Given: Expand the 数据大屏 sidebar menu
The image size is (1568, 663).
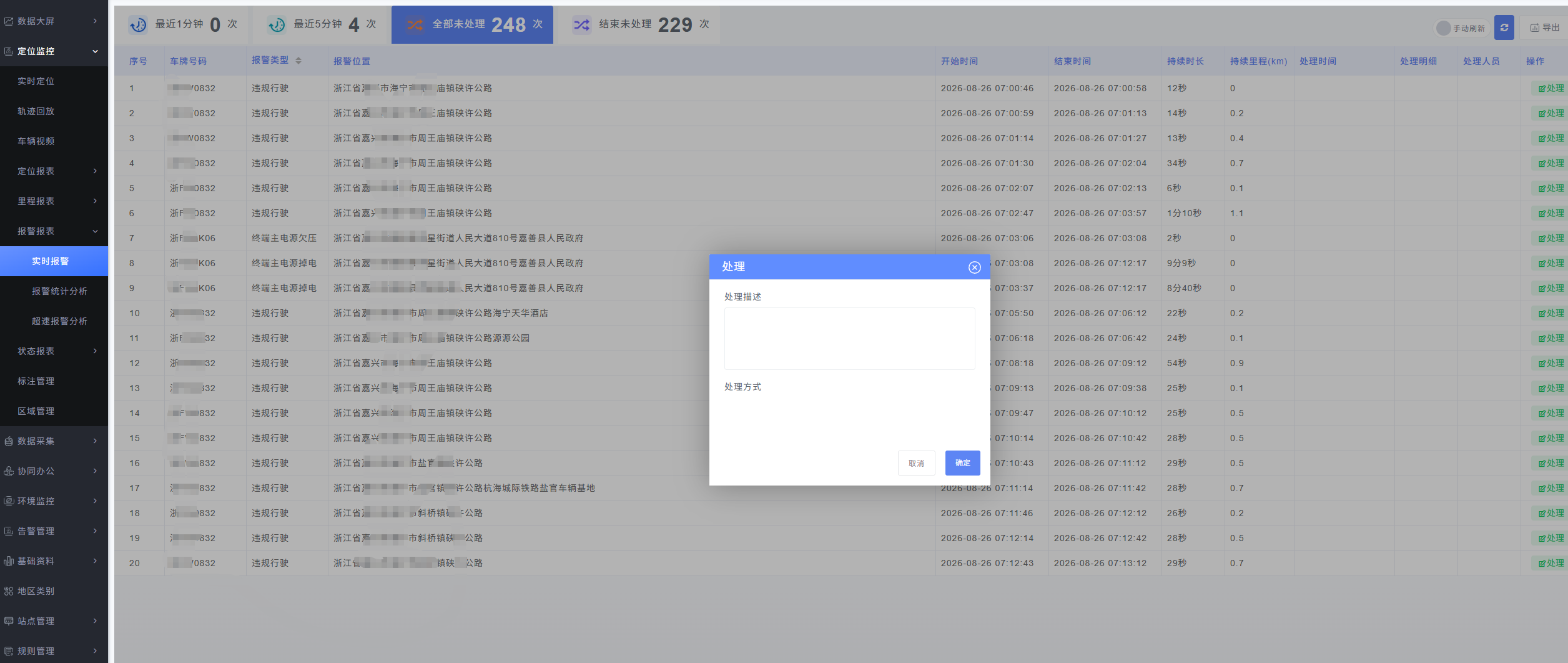Looking at the screenshot, I should click(54, 21).
